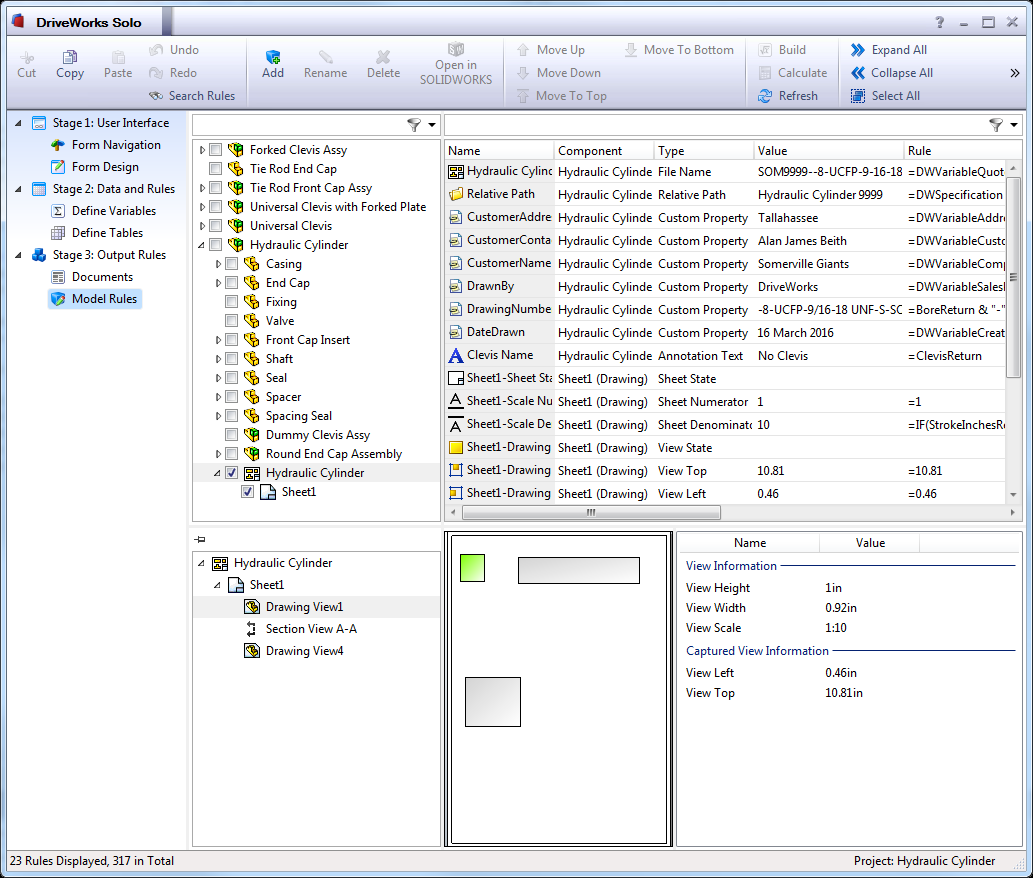The width and height of the screenshot is (1033, 878).
Task: Click Expand All double chevron icon
Action: [x=858, y=50]
